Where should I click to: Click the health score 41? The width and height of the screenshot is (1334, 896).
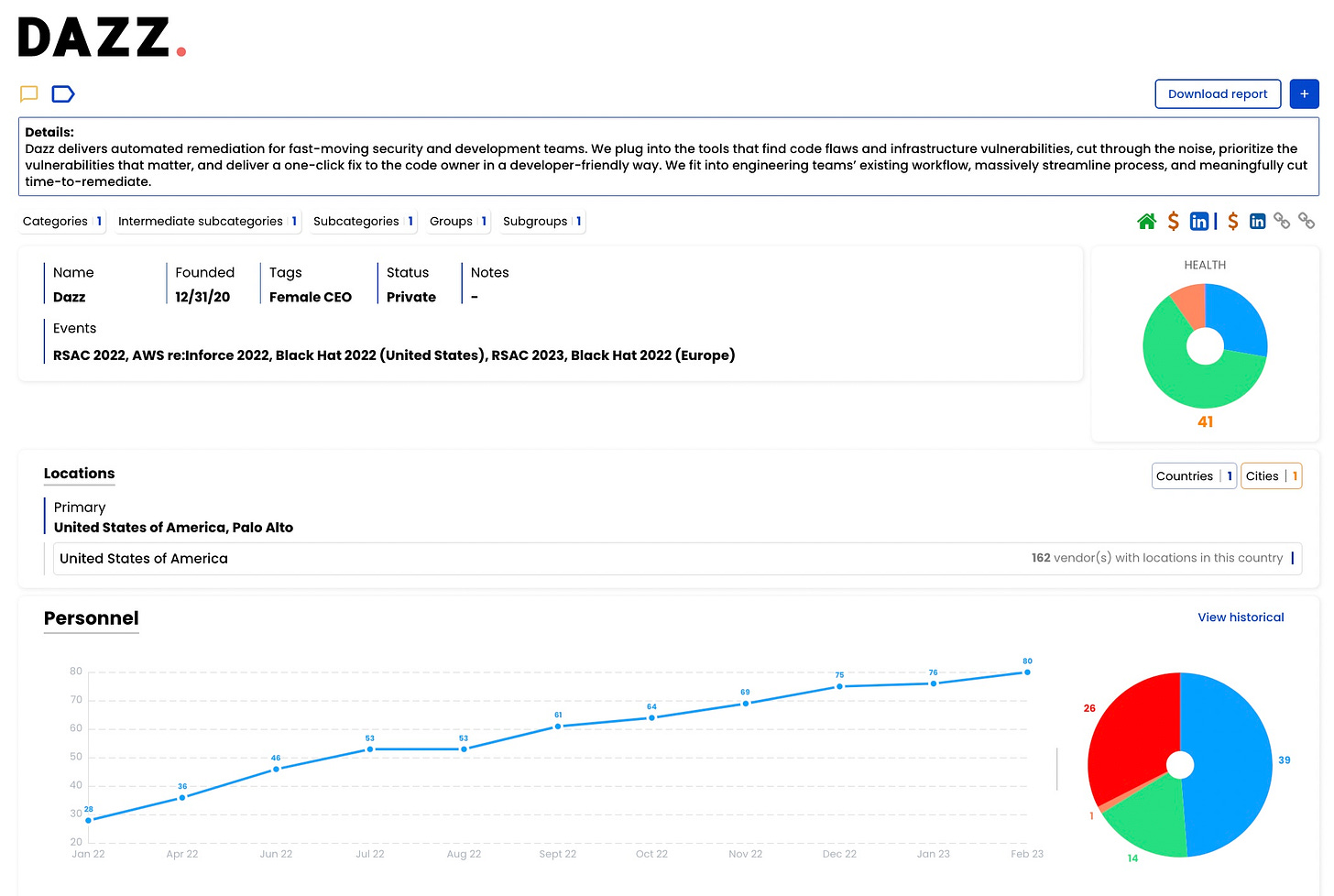click(x=1205, y=421)
